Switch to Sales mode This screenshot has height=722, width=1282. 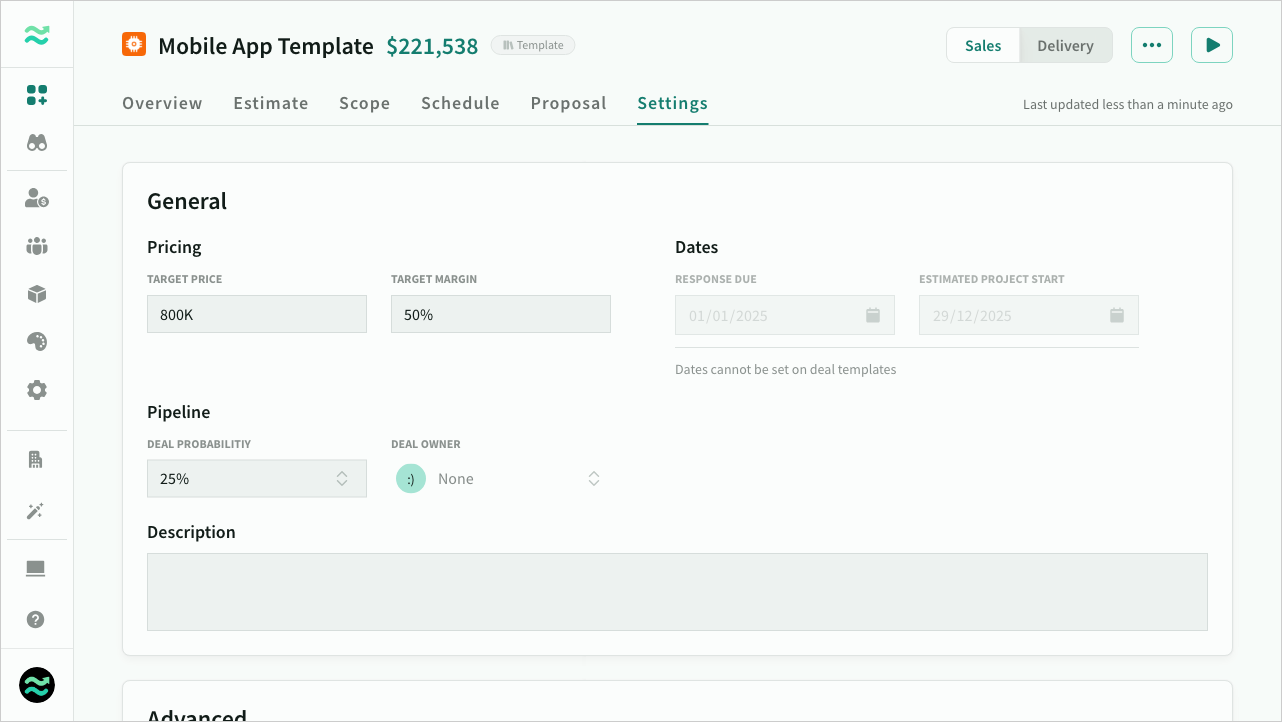click(x=983, y=45)
